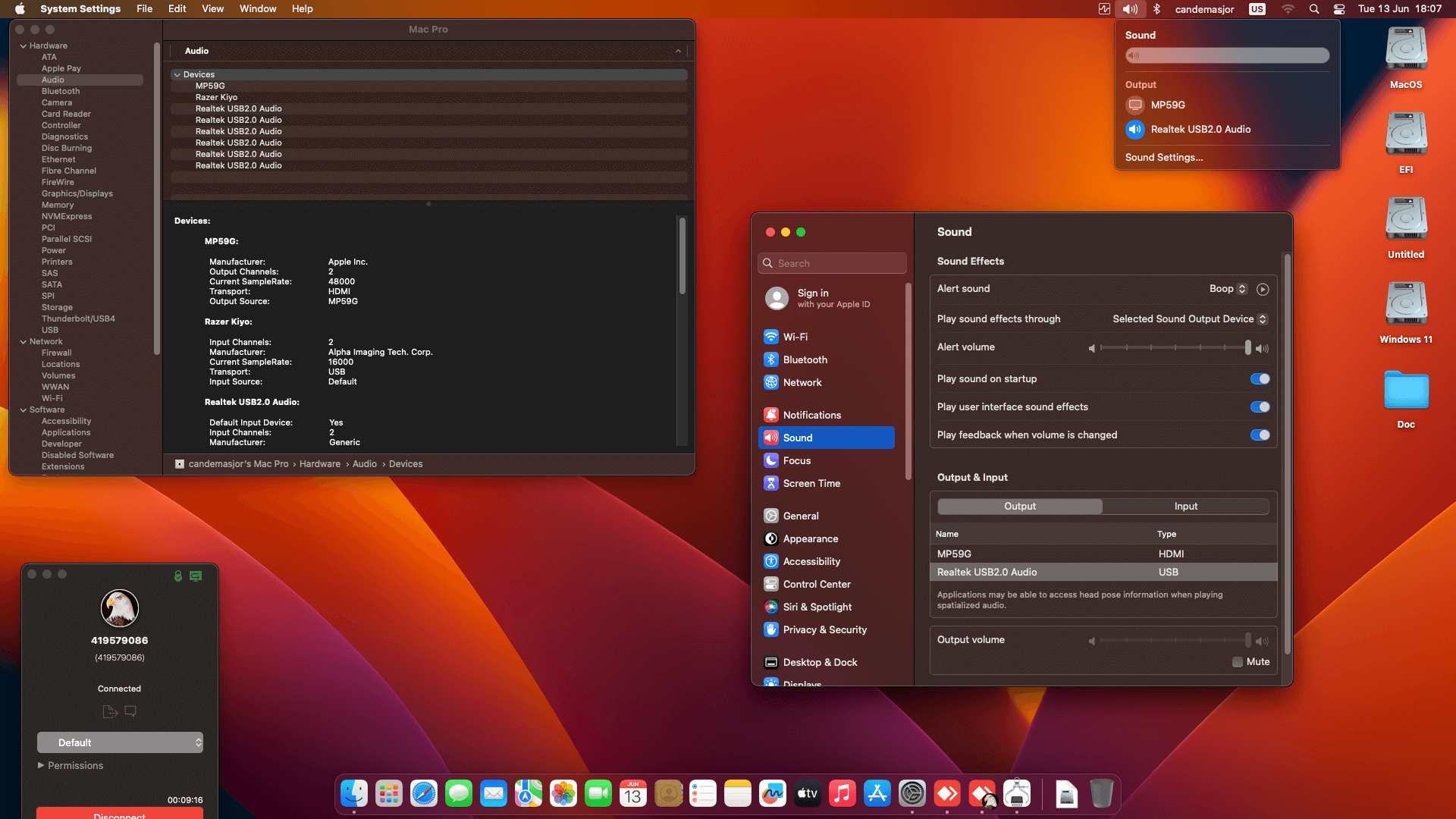Toggle Play sound on startup switch
This screenshot has width=1456, height=819.
tap(1260, 379)
